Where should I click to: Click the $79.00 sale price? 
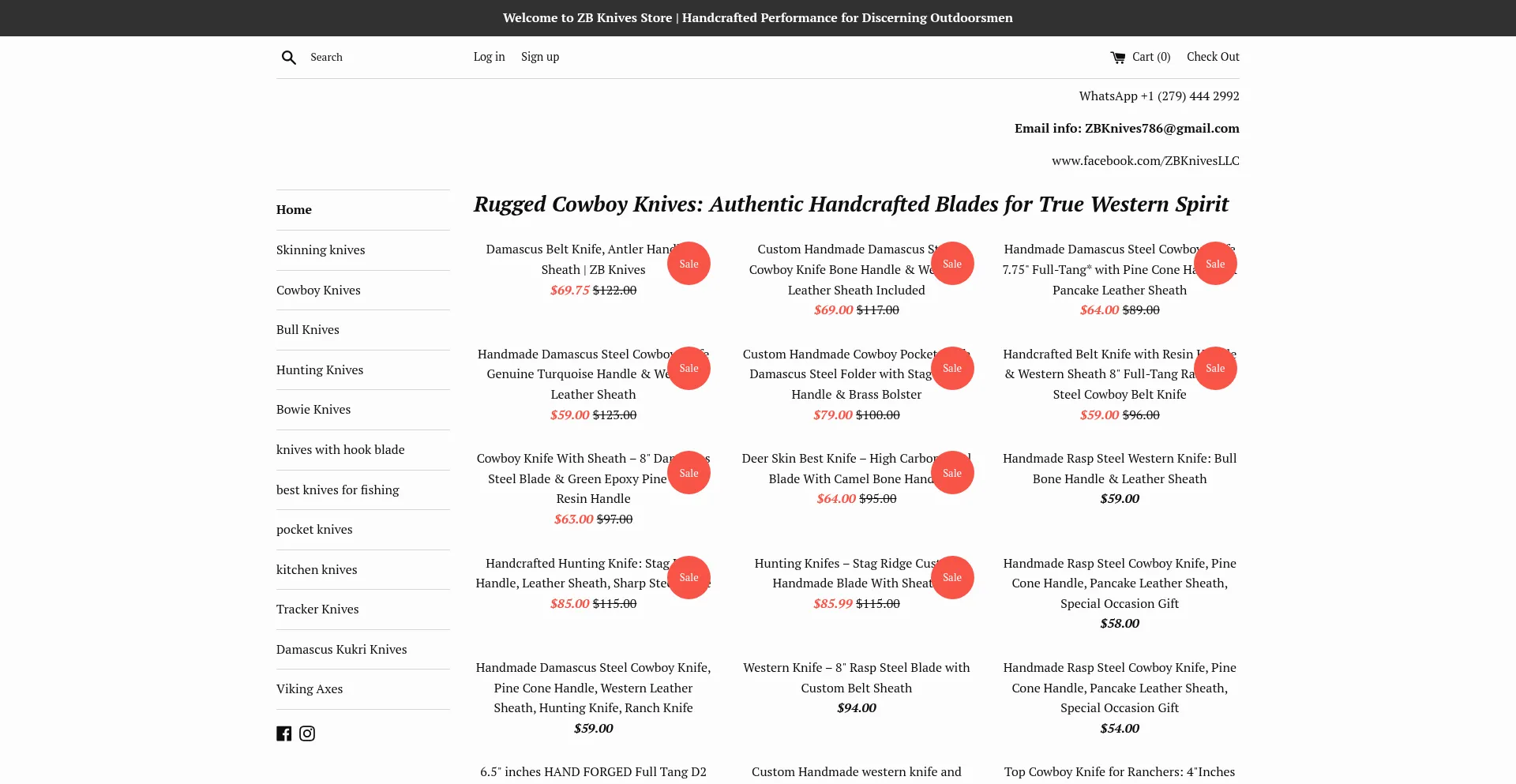[x=833, y=415]
